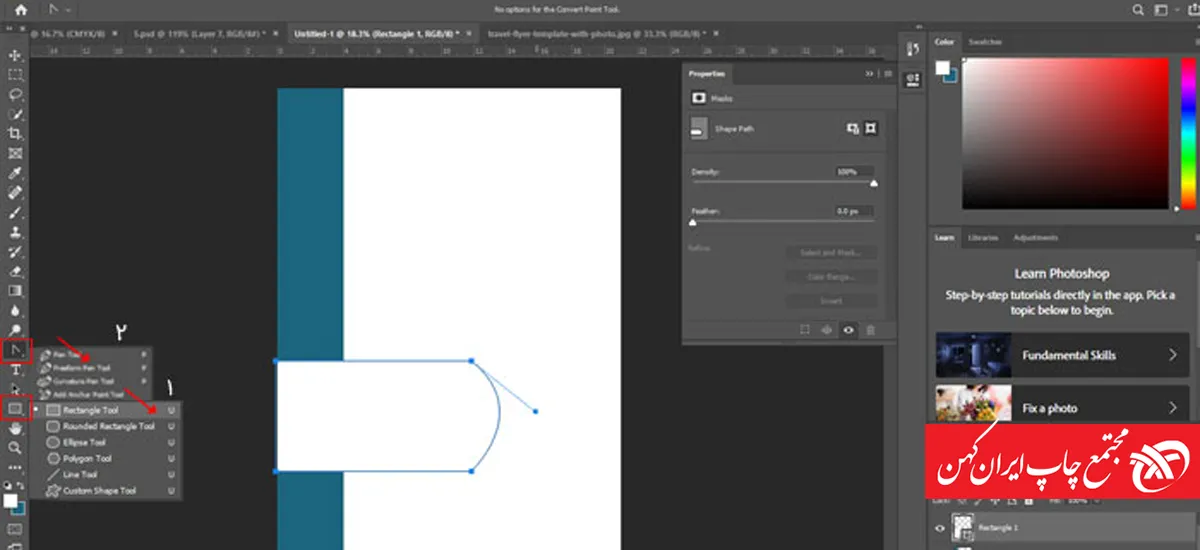Toggle Rectangle 1 layer visibility eye
The width and height of the screenshot is (1200, 550).
click(x=939, y=528)
